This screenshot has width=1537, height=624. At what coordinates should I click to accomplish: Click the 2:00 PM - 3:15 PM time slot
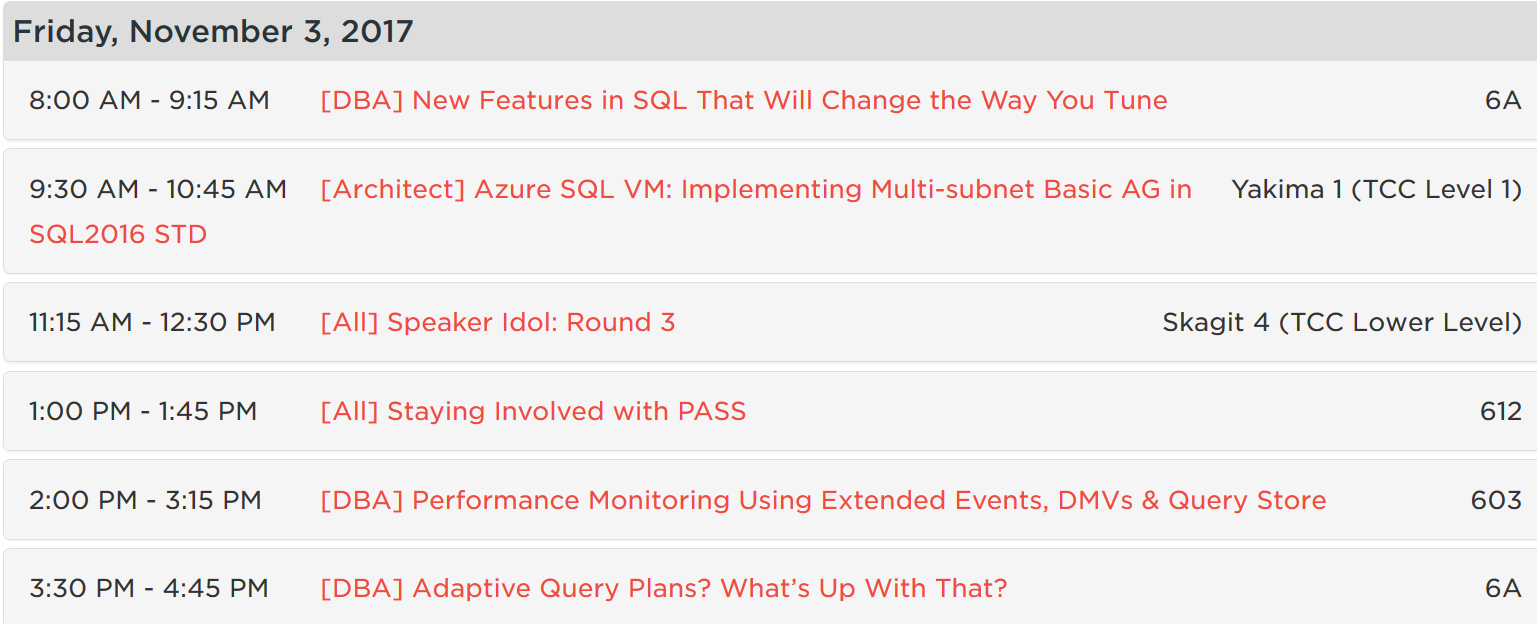(x=145, y=500)
